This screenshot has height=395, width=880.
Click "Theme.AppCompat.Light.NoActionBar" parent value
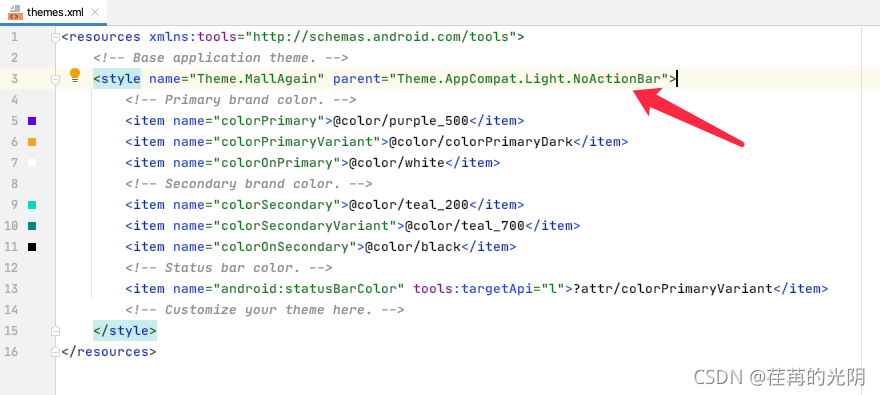529,79
